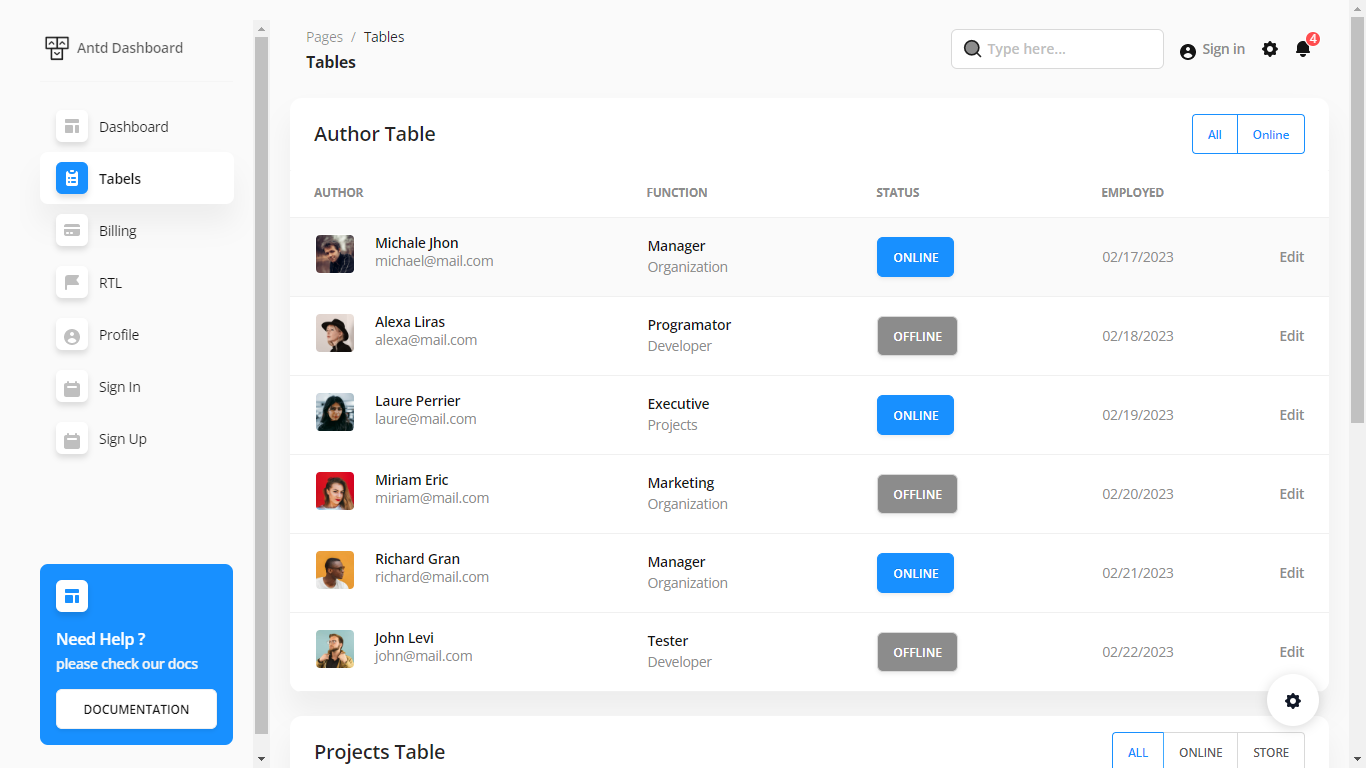Open notifications bell with badge 4
This screenshot has width=1366, height=768.
[x=1303, y=48]
